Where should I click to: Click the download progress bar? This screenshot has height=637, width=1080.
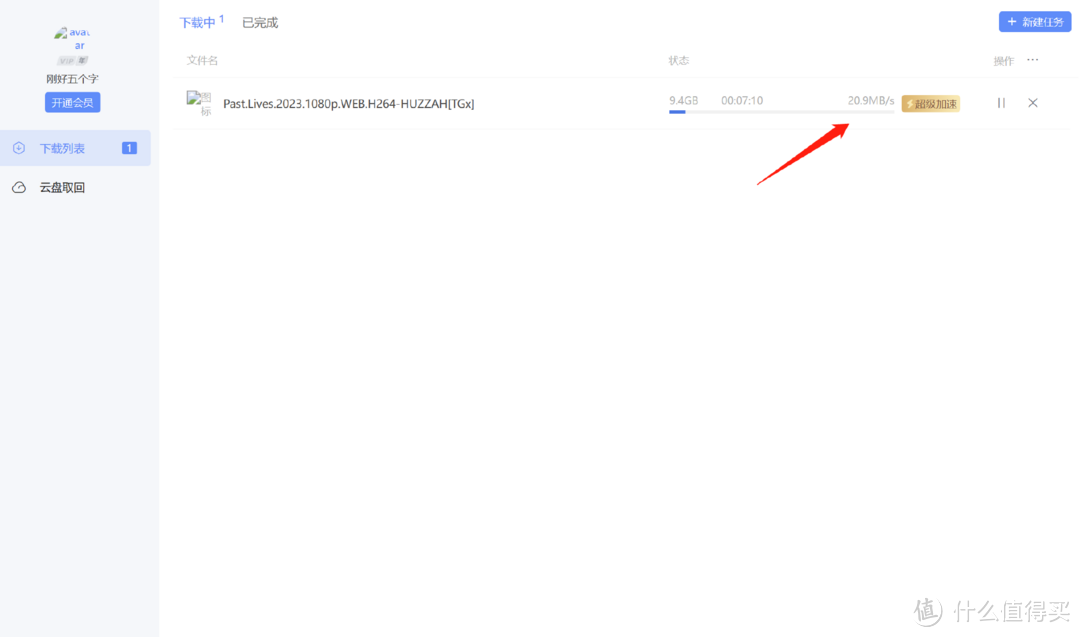coord(781,112)
